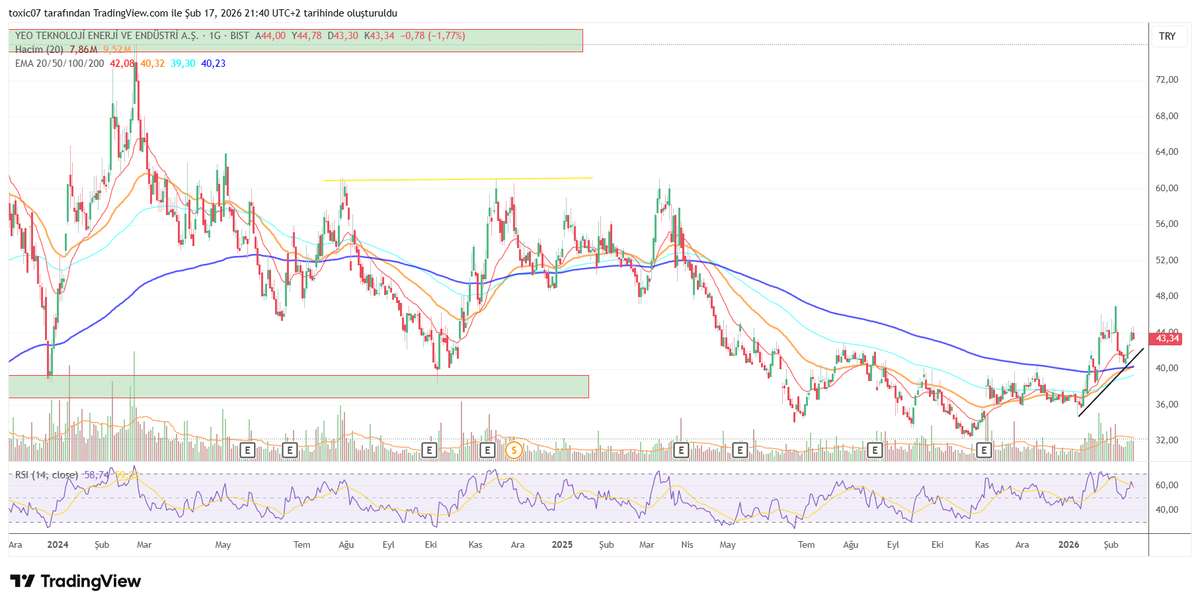1200x606 pixels.
Task: Click the 2026 label on time axis
Action: tap(1069, 545)
